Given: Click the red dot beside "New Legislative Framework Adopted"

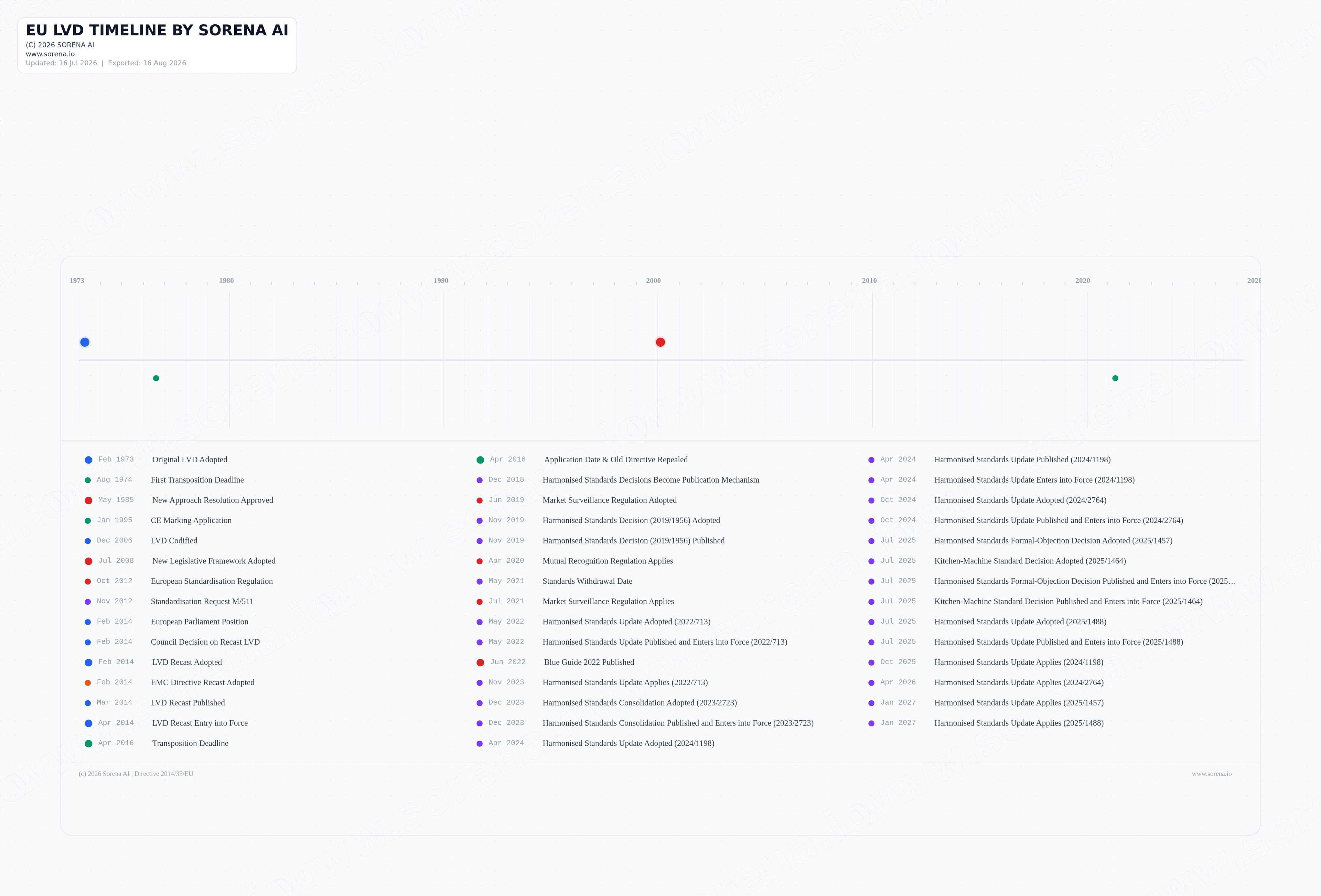Looking at the screenshot, I should point(89,561).
